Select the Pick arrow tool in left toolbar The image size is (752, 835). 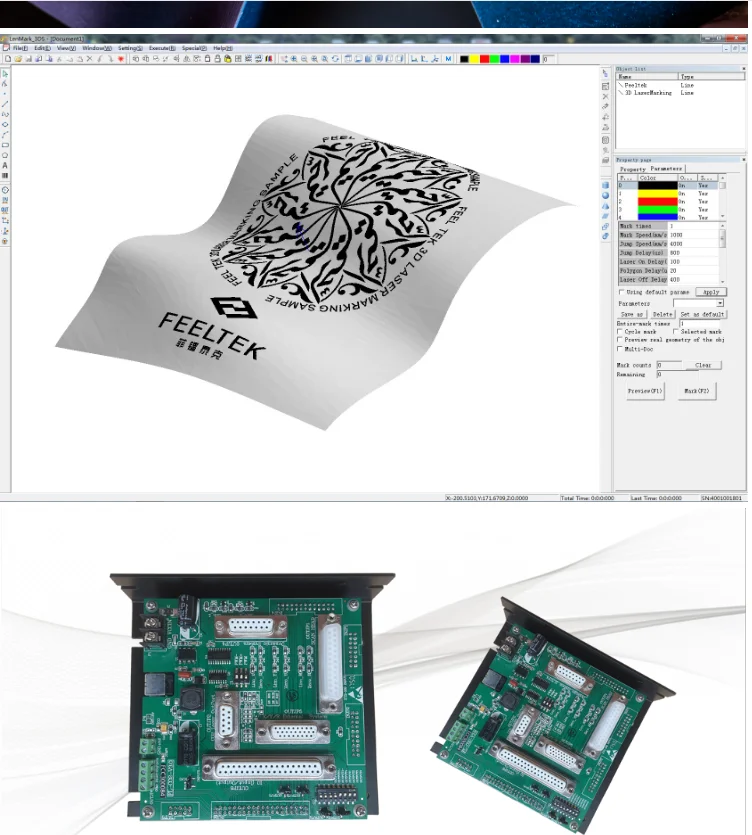point(5,74)
